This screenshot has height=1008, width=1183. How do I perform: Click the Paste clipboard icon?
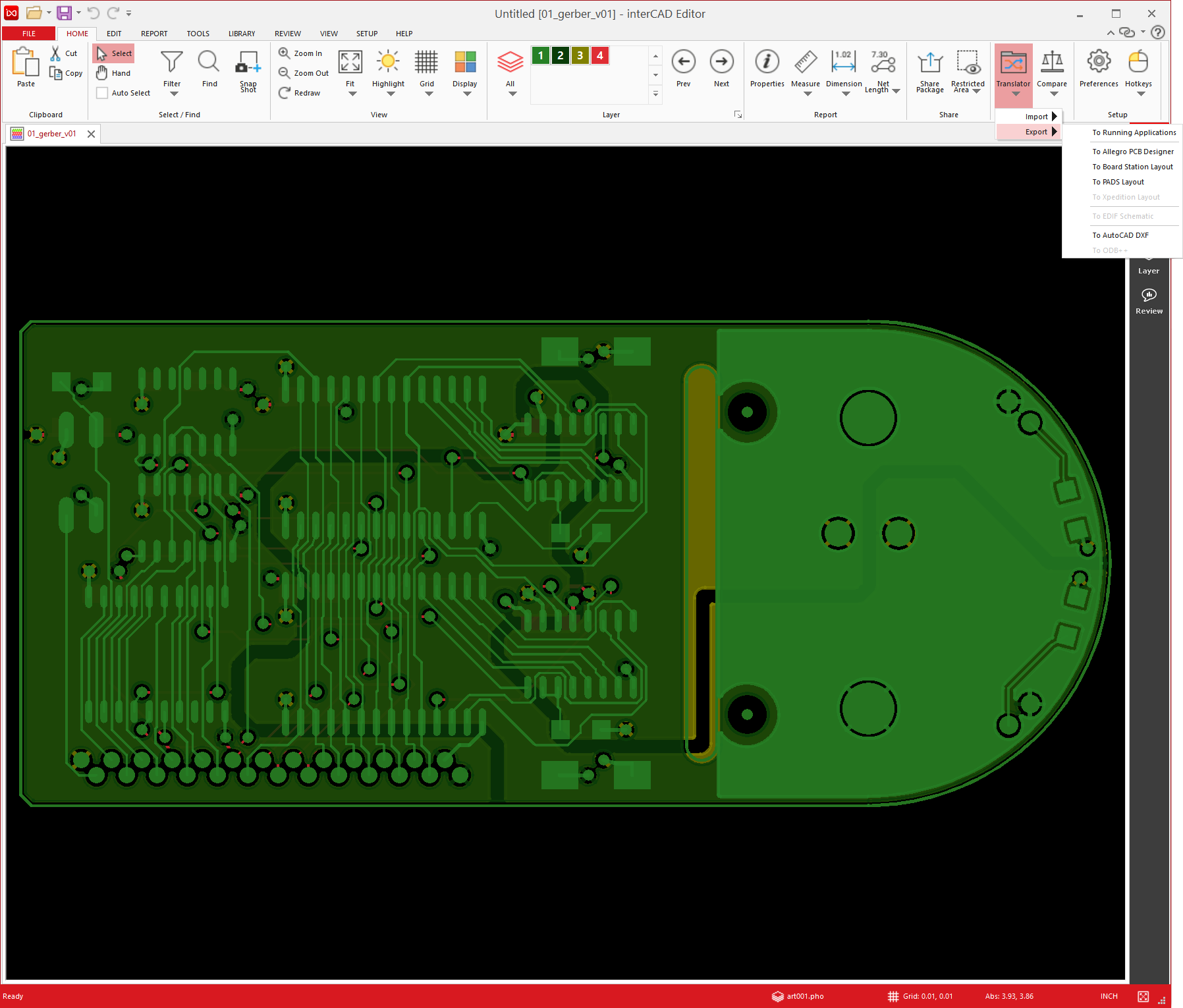(26, 63)
